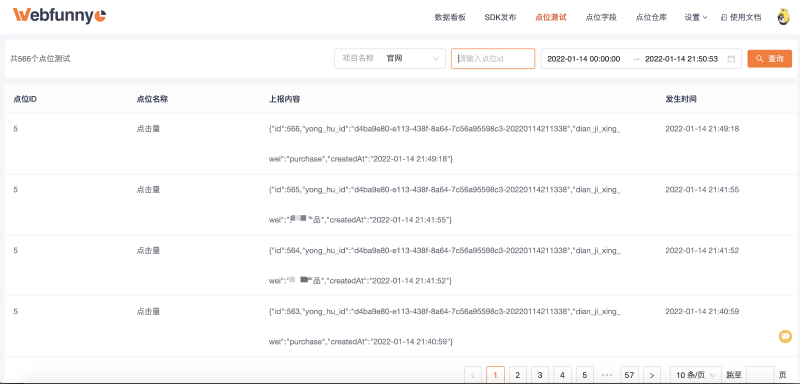This screenshot has height=384, width=800.
Task: Click 点击量 in the 21:49:18 row
Action: (x=148, y=129)
